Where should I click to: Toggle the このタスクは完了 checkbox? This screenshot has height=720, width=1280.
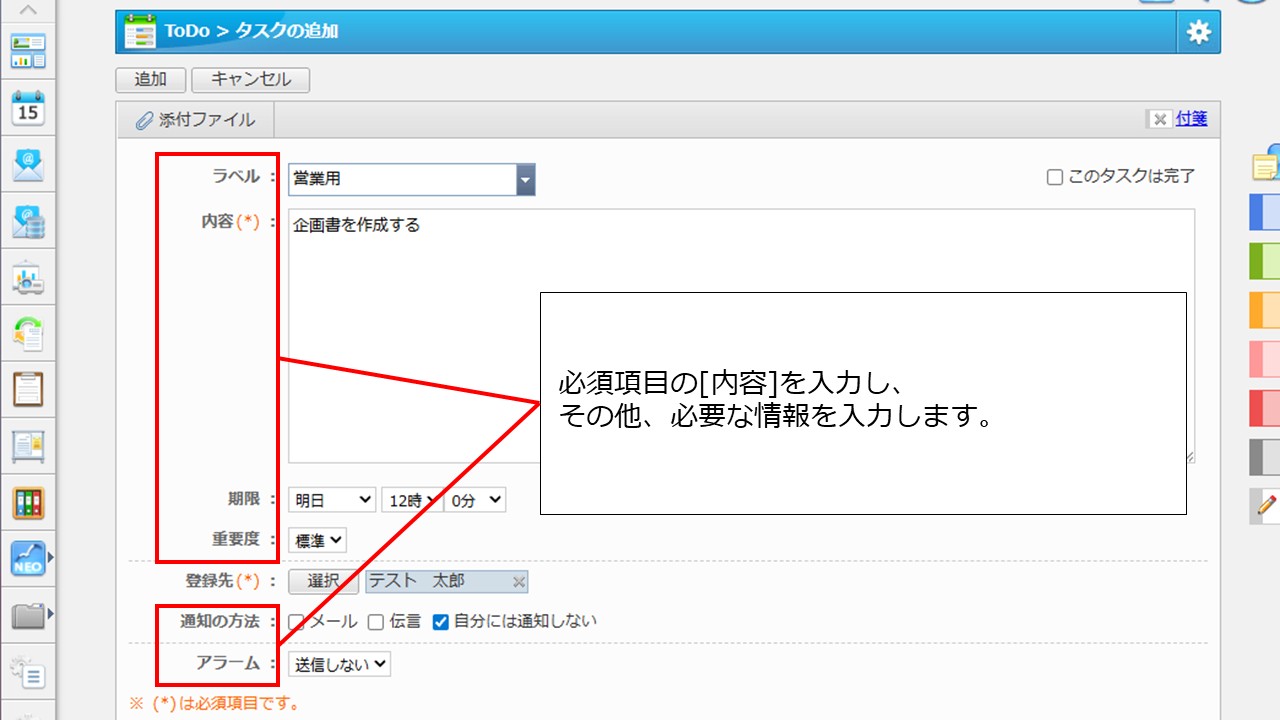point(1054,177)
